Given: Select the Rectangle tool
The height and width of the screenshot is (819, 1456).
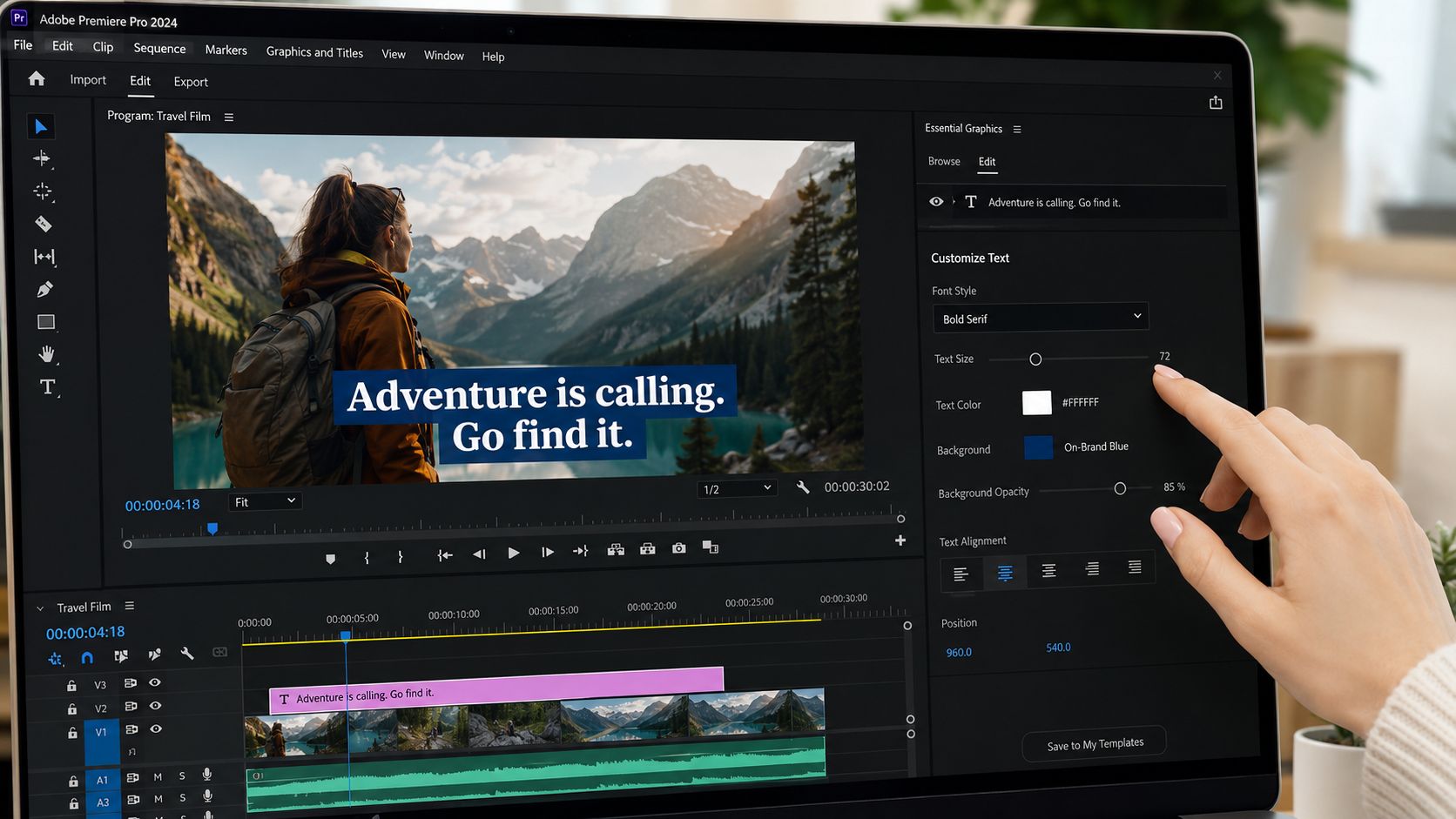Looking at the screenshot, I should tap(46, 322).
